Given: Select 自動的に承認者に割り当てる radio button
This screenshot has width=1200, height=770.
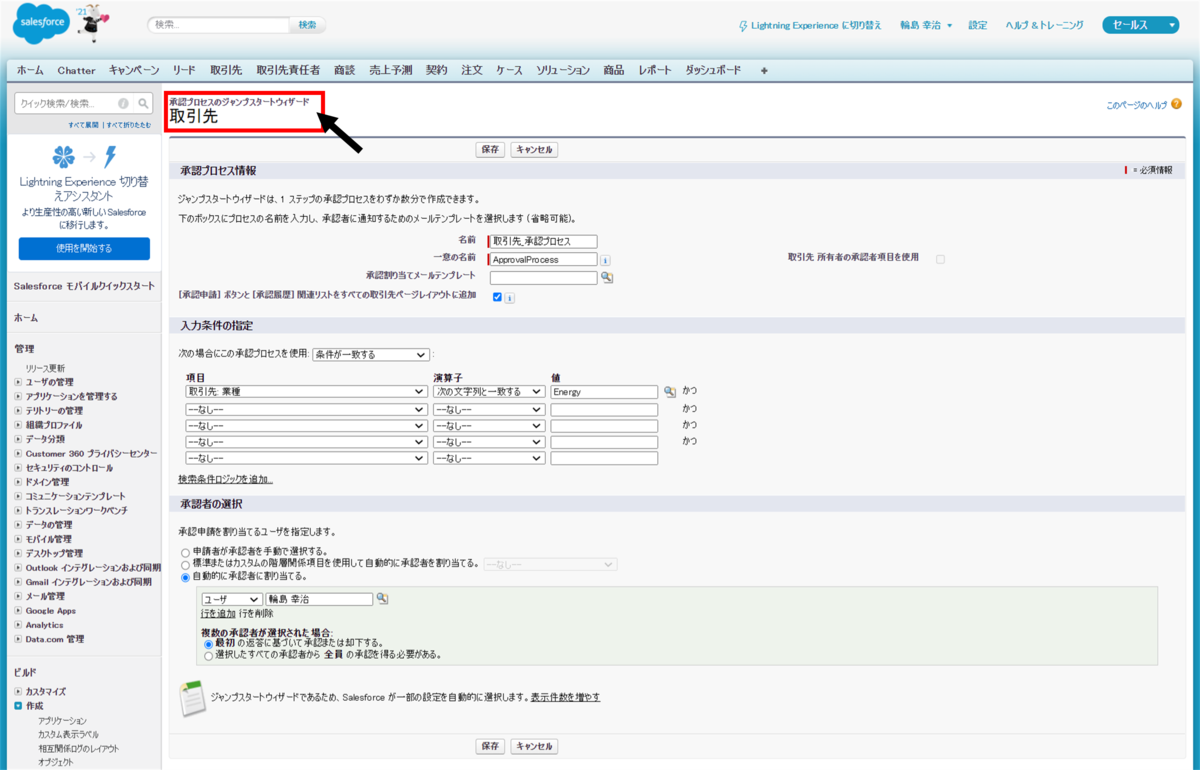Looking at the screenshot, I should click(x=185, y=577).
